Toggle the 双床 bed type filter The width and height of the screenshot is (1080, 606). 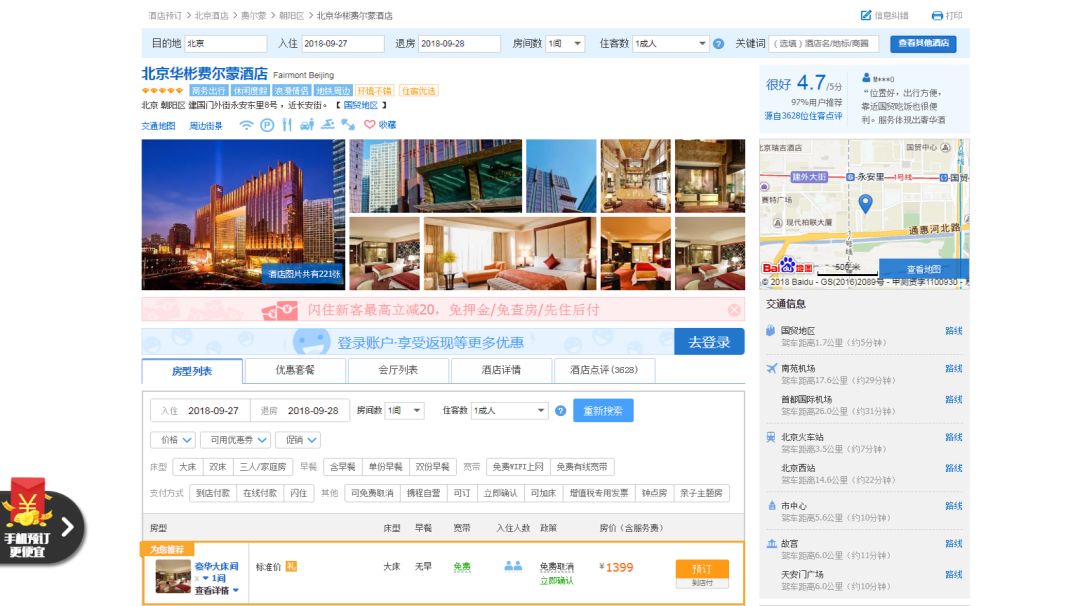pos(218,467)
